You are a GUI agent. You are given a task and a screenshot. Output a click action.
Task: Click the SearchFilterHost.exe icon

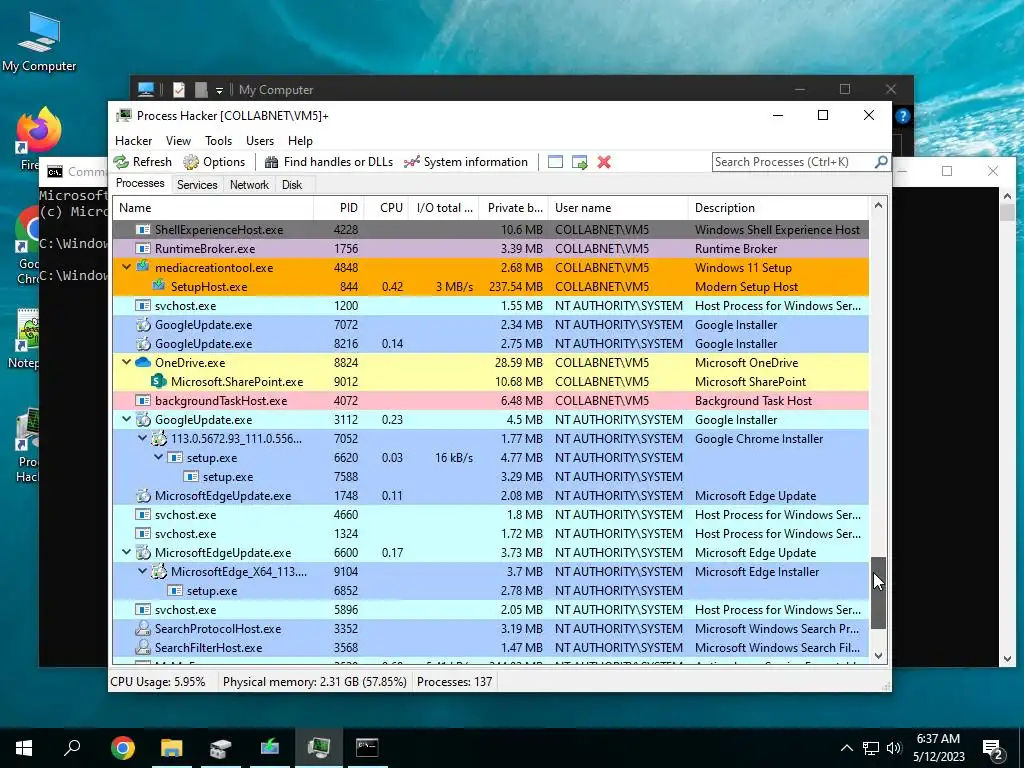click(x=143, y=647)
